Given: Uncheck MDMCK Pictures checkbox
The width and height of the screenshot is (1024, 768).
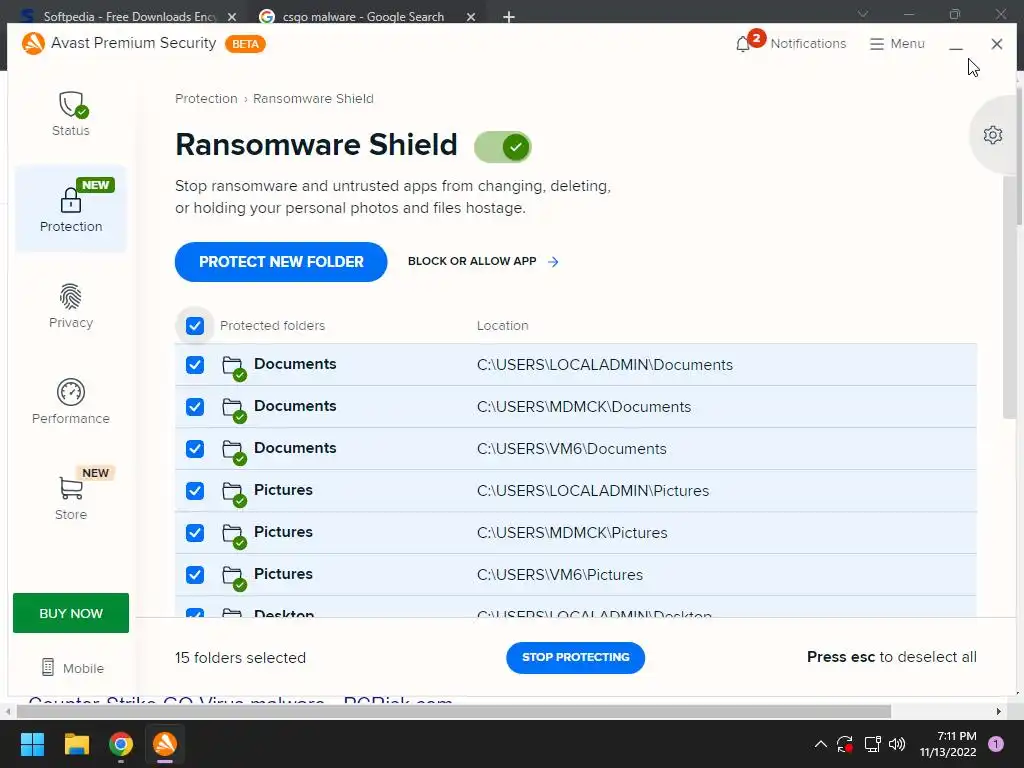Looking at the screenshot, I should click(195, 533).
